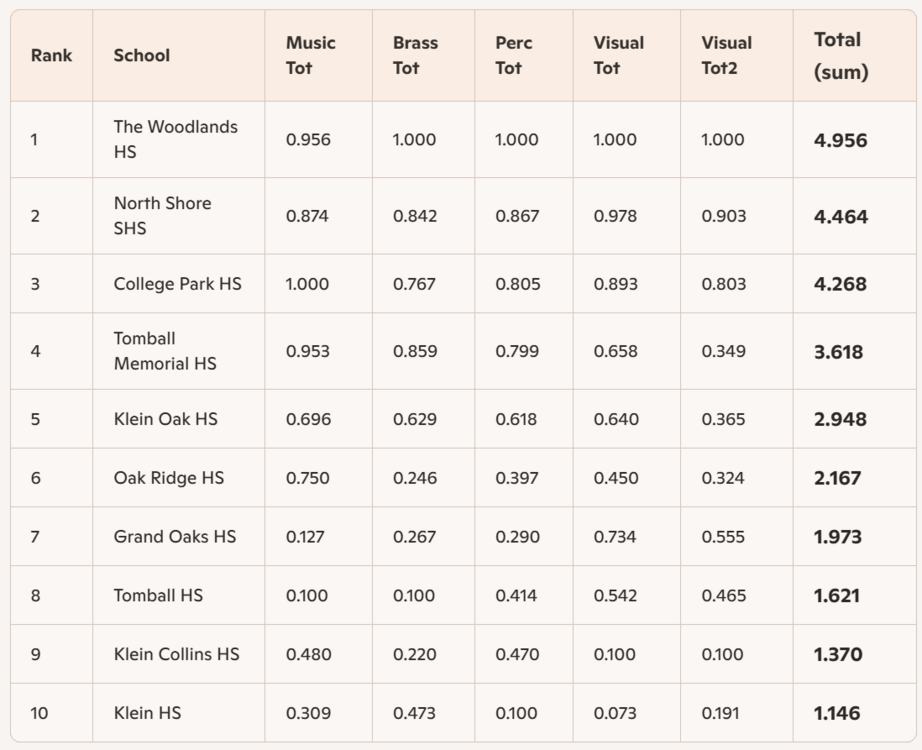The image size is (922, 750).
Task: Click the North Shore SHS cell
Action: click(163, 216)
